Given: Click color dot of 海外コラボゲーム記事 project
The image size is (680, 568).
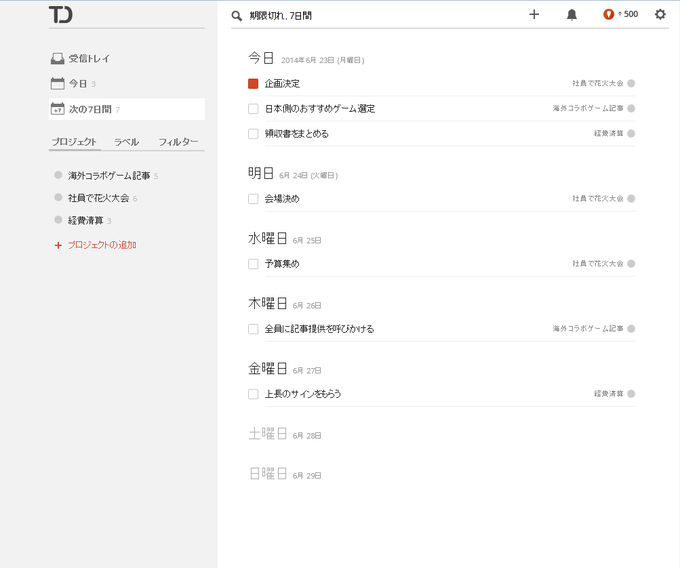Looking at the screenshot, I should pos(58,175).
